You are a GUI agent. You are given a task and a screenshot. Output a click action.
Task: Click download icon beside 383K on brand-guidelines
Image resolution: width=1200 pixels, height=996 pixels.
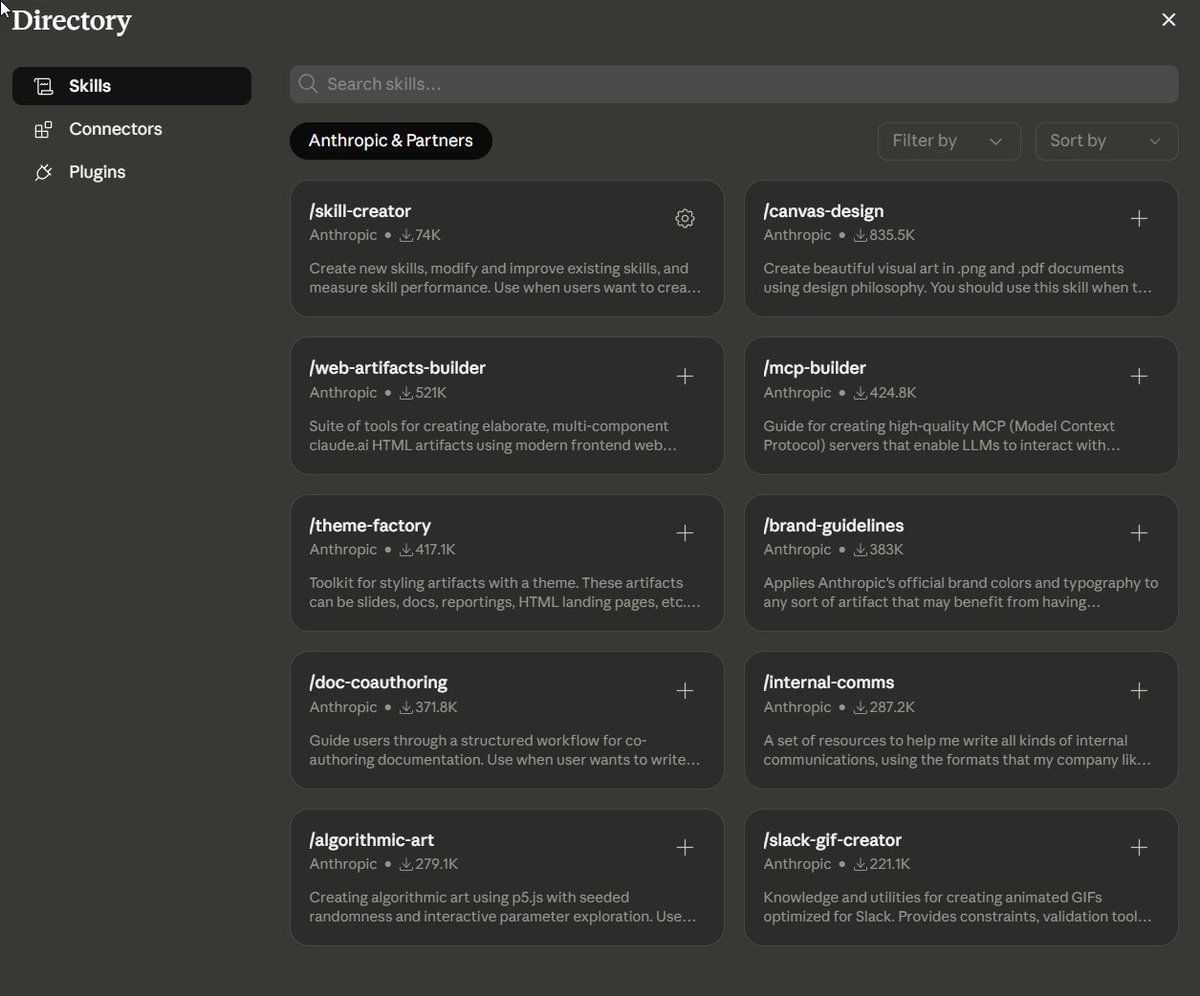[x=860, y=550]
